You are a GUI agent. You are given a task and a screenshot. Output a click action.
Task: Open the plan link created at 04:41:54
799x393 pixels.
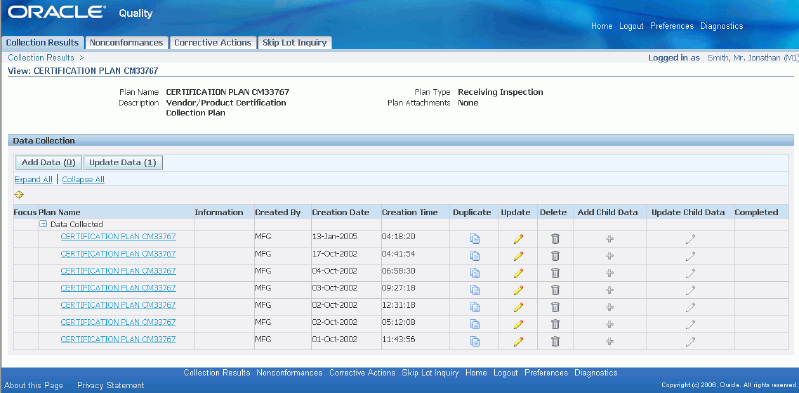(x=118, y=254)
